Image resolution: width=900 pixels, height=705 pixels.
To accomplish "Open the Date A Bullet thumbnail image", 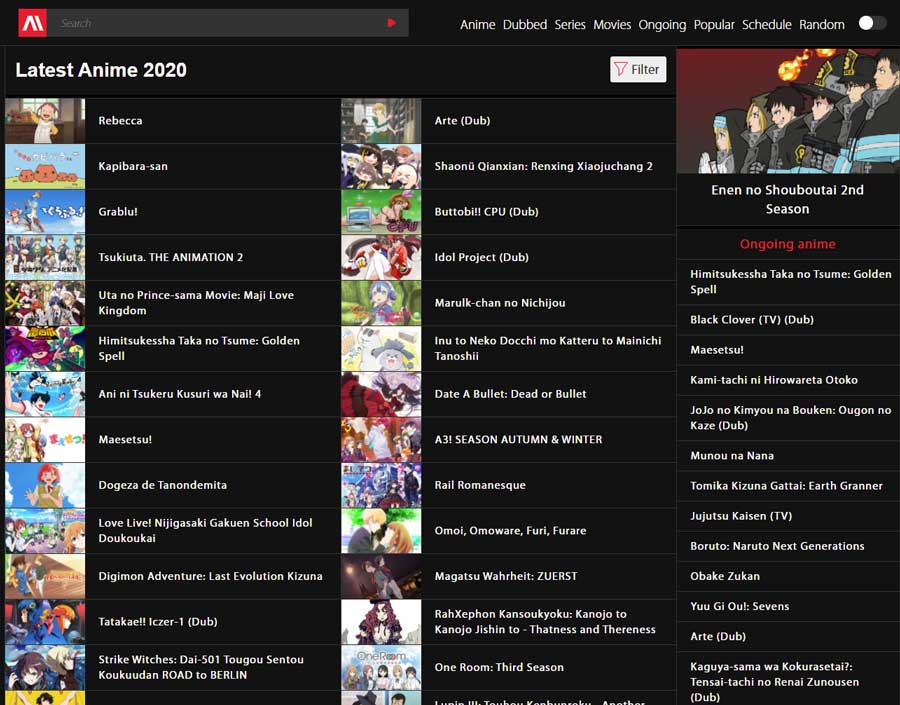I will click(x=381, y=394).
